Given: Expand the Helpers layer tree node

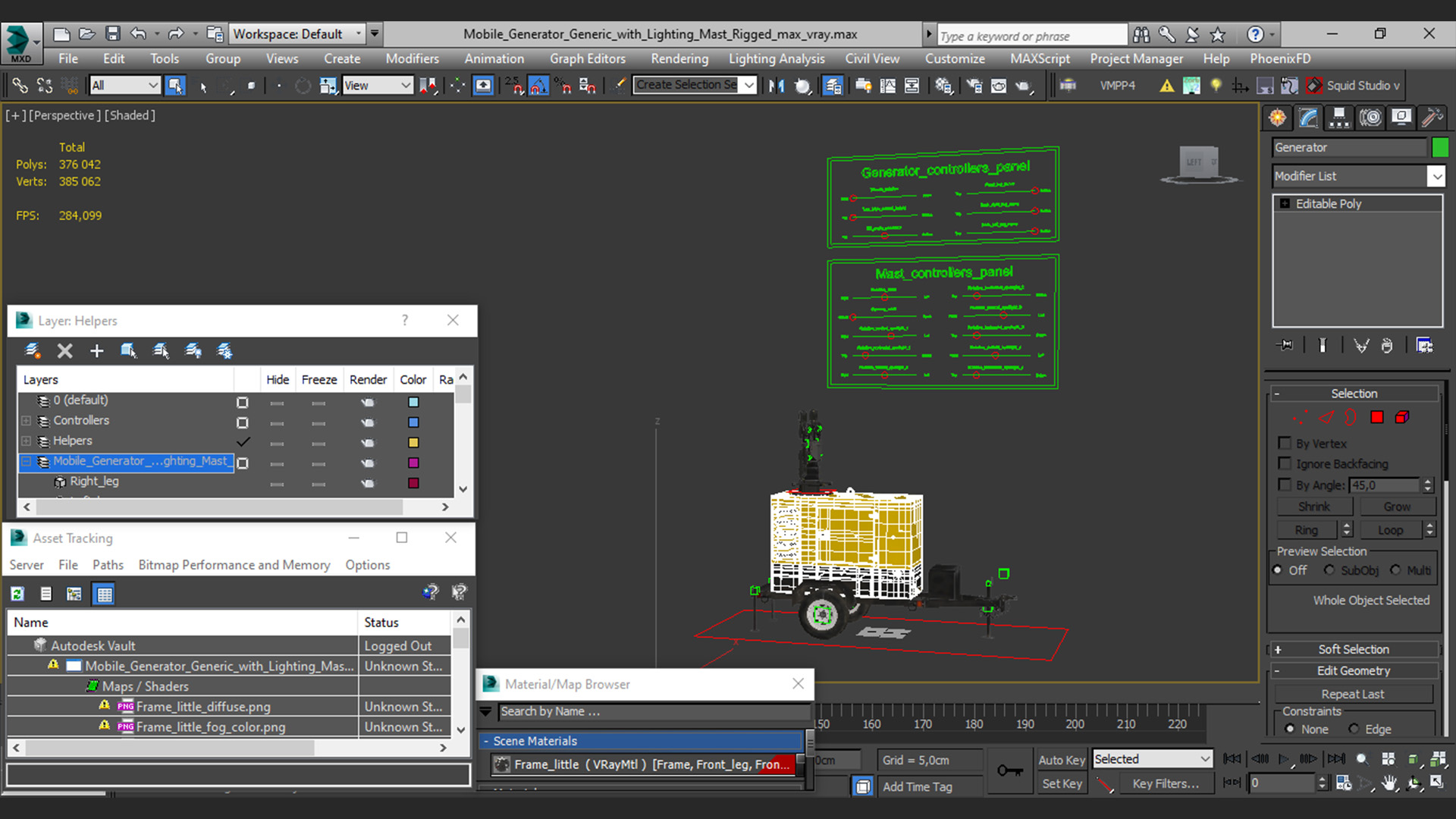Looking at the screenshot, I should click(x=27, y=441).
